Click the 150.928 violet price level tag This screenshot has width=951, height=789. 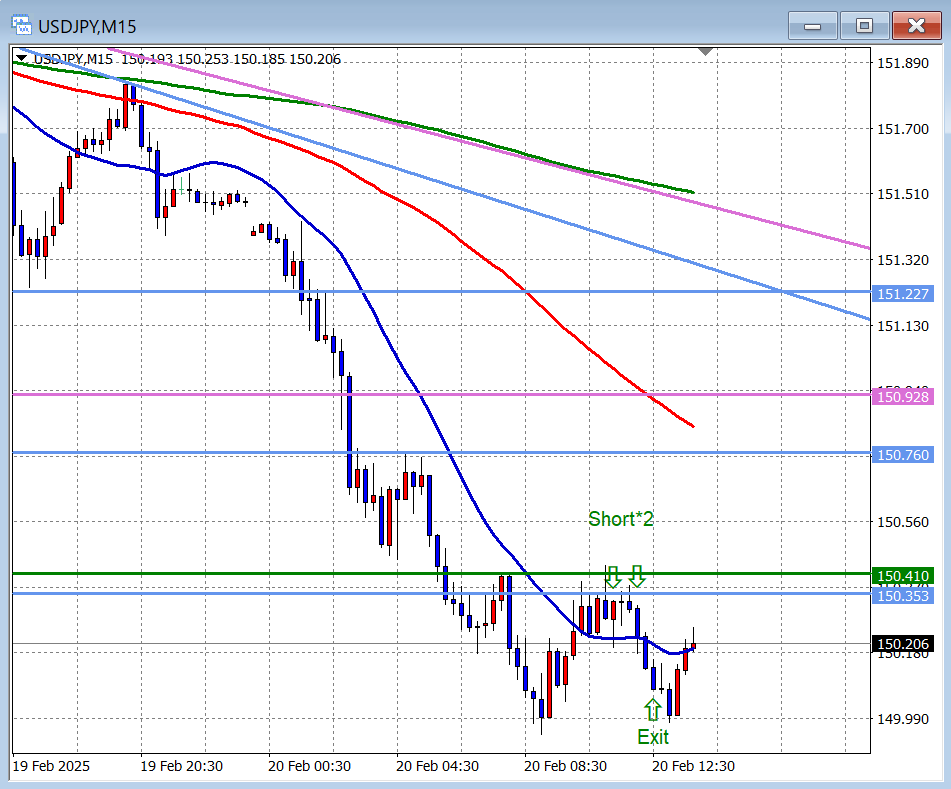[902, 397]
